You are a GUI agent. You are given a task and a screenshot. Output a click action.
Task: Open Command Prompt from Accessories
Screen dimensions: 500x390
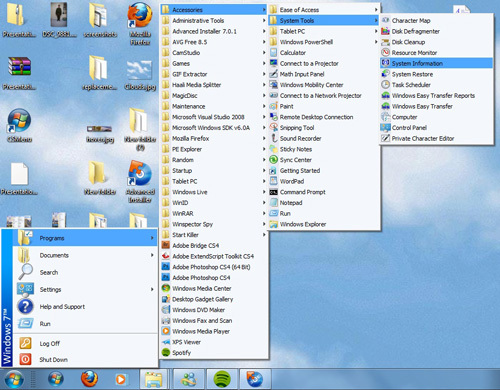pos(324,192)
